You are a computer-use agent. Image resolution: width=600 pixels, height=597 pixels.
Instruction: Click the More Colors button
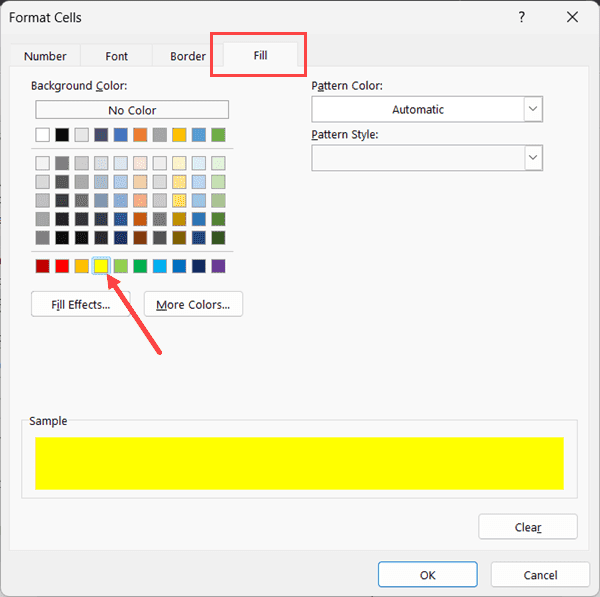pyautogui.click(x=193, y=304)
